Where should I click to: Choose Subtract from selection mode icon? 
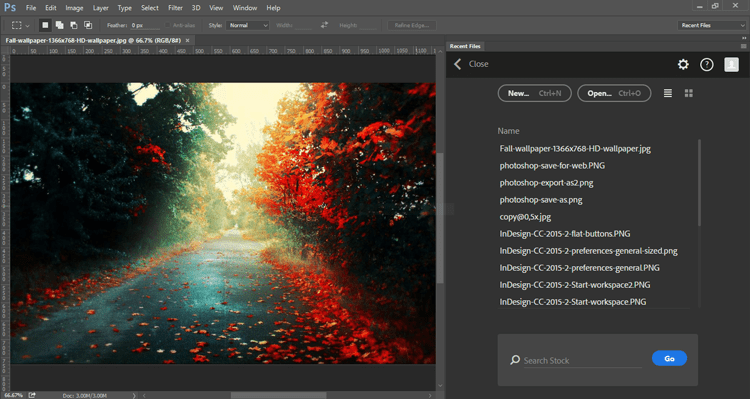point(74,25)
